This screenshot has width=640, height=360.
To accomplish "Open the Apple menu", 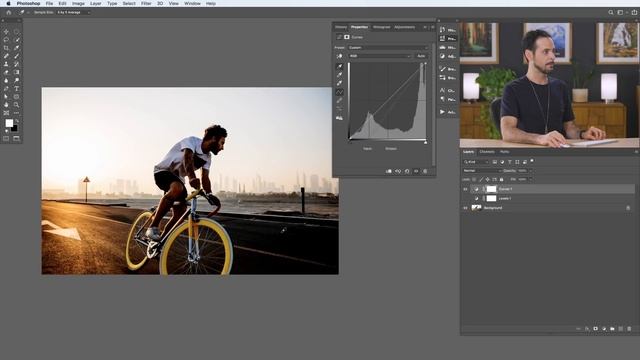I will pyautogui.click(x=8, y=3).
